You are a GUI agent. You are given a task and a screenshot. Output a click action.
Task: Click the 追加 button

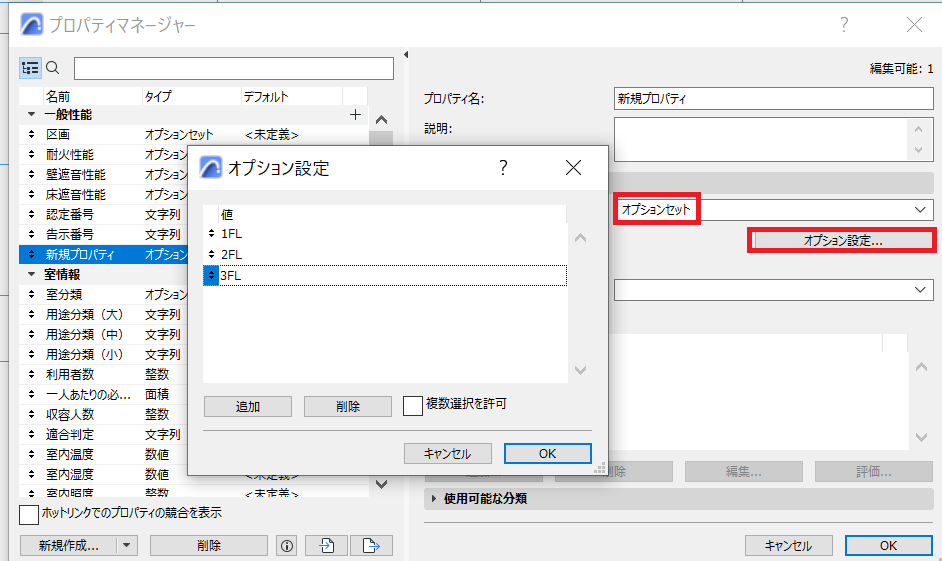pyautogui.click(x=248, y=406)
